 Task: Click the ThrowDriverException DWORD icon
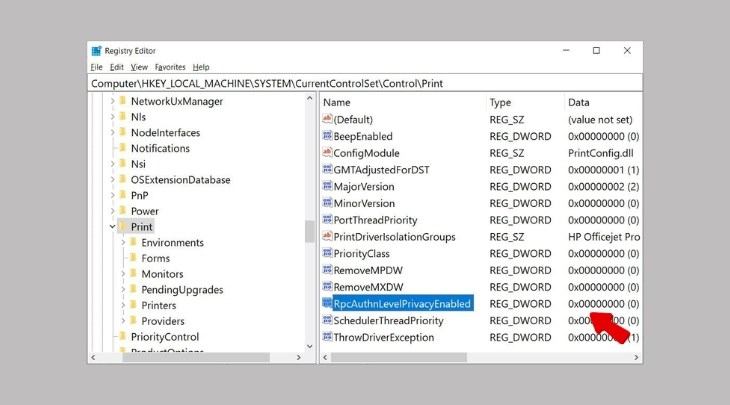coord(327,337)
